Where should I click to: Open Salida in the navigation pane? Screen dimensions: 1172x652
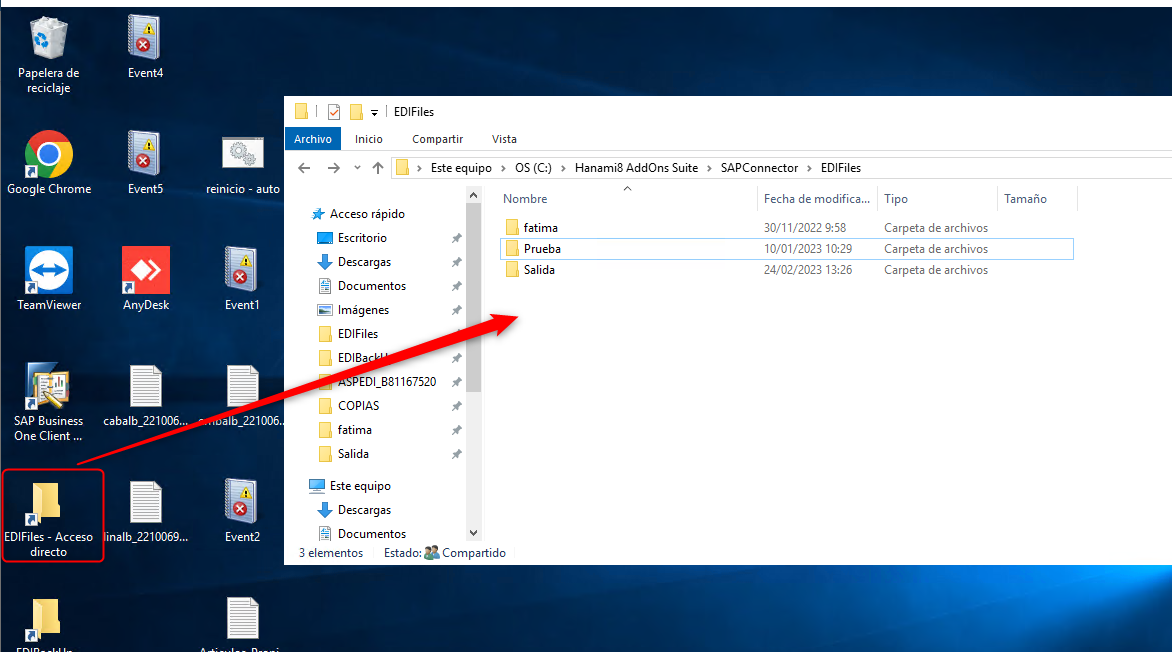[353, 454]
